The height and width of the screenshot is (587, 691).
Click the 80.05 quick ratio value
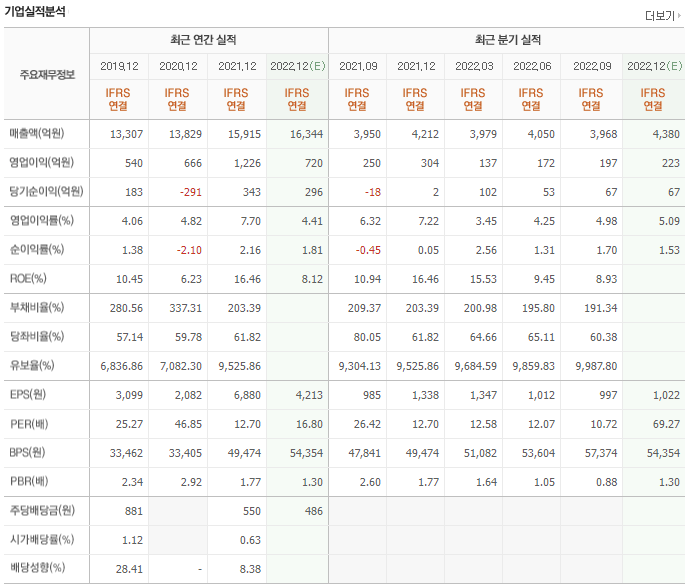click(367, 338)
